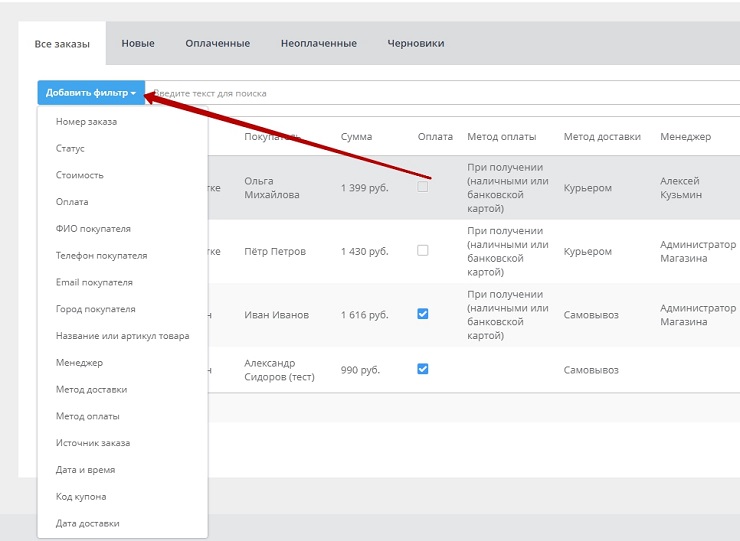Open the Добавить фильтр dropdown button
The height and width of the screenshot is (541, 740).
pos(90,93)
